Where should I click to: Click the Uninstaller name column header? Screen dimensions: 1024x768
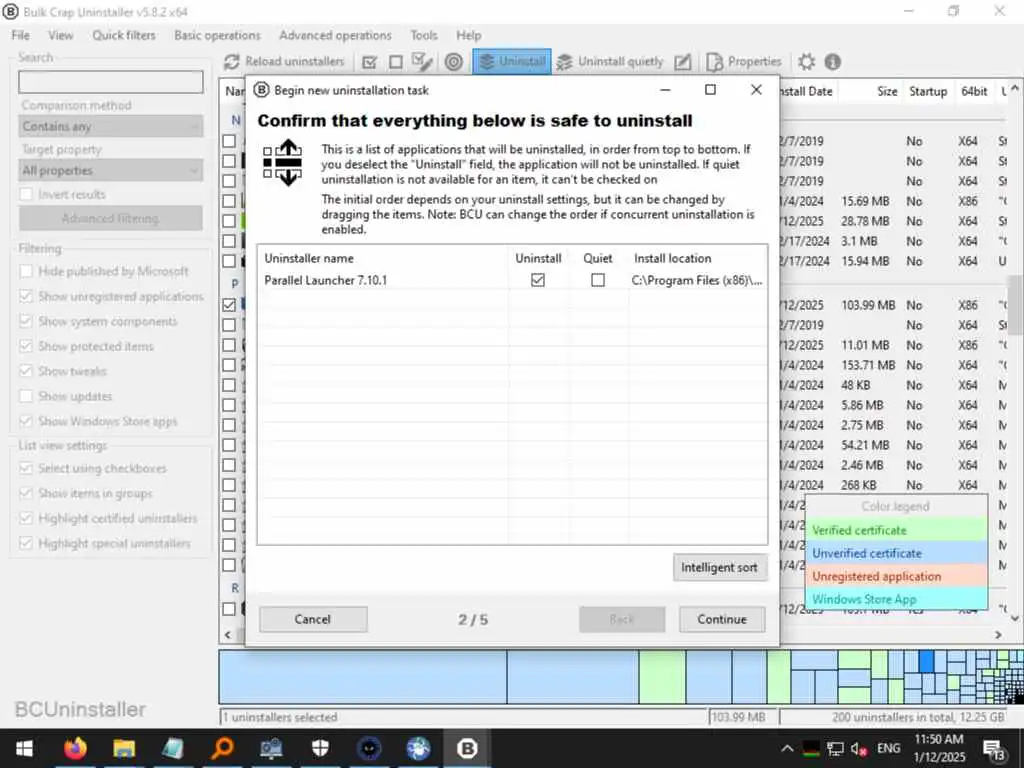tap(383, 258)
